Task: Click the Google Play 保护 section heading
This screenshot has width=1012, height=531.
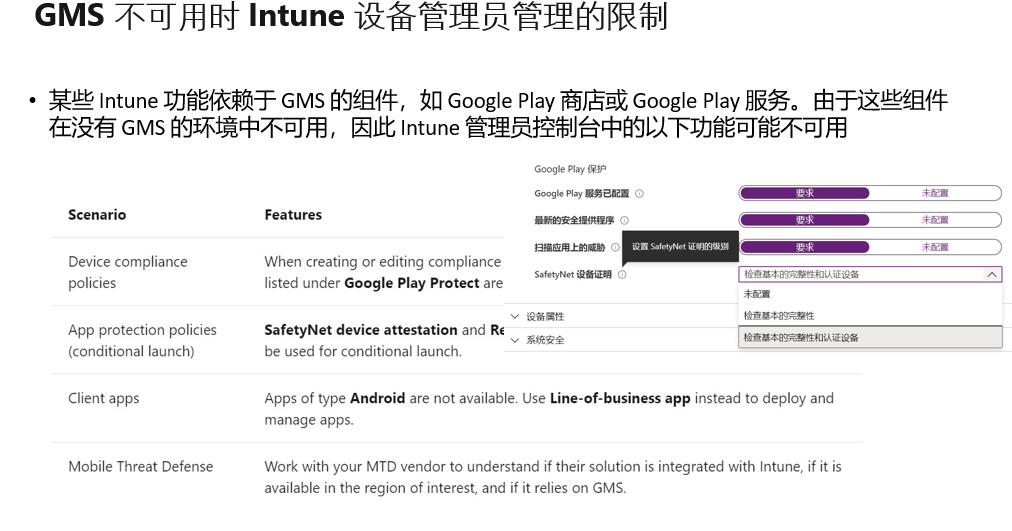Action: click(570, 169)
